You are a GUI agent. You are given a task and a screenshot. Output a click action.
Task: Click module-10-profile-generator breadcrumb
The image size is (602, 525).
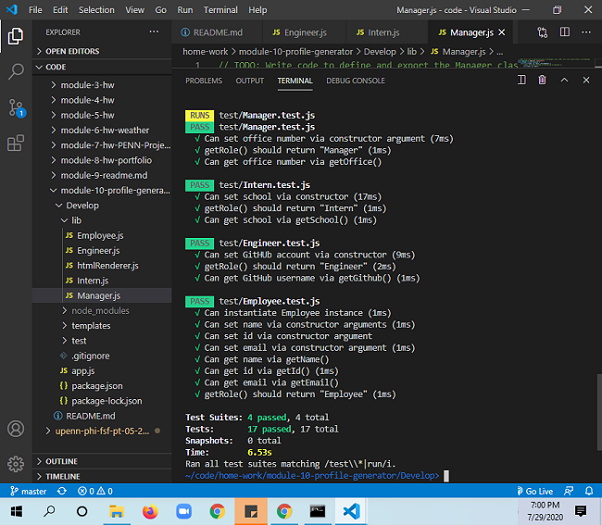(296, 51)
